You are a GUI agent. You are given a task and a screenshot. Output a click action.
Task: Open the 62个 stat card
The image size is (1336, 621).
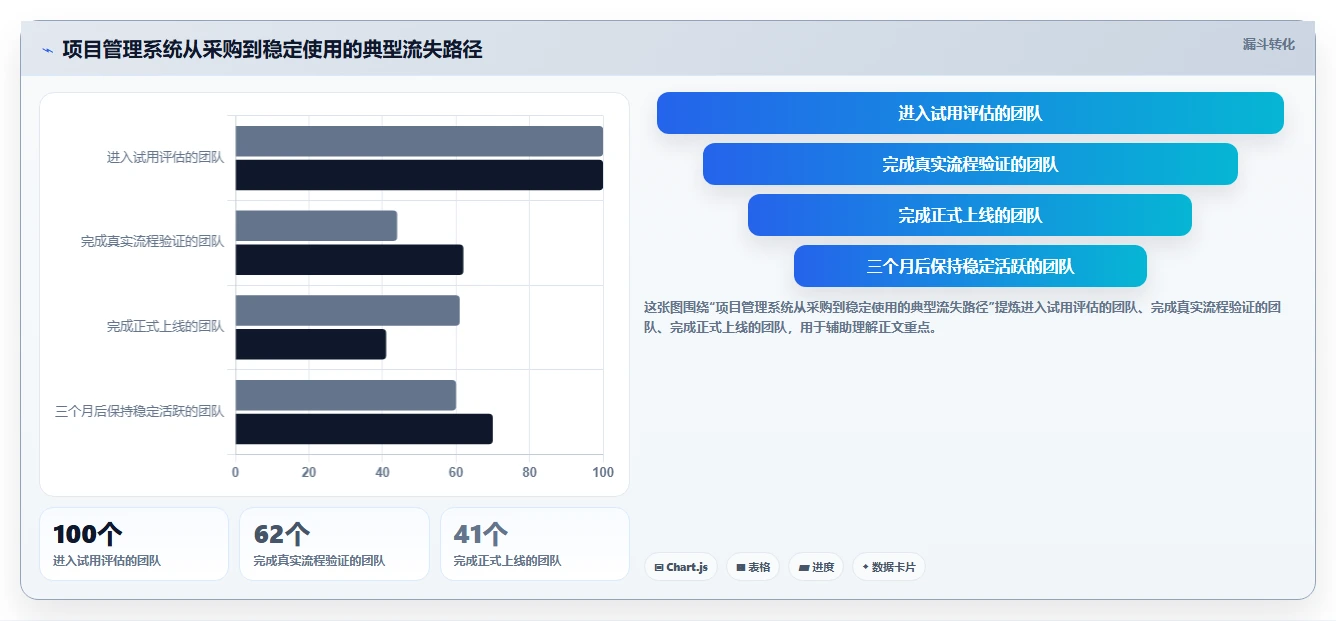click(334, 544)
